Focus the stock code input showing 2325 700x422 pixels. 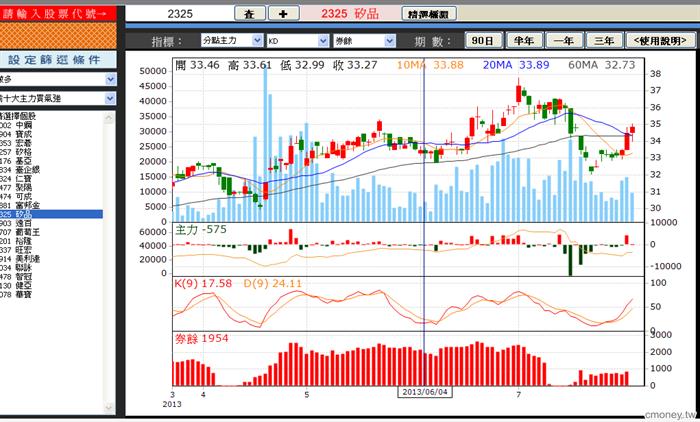(x=179, y=14)
